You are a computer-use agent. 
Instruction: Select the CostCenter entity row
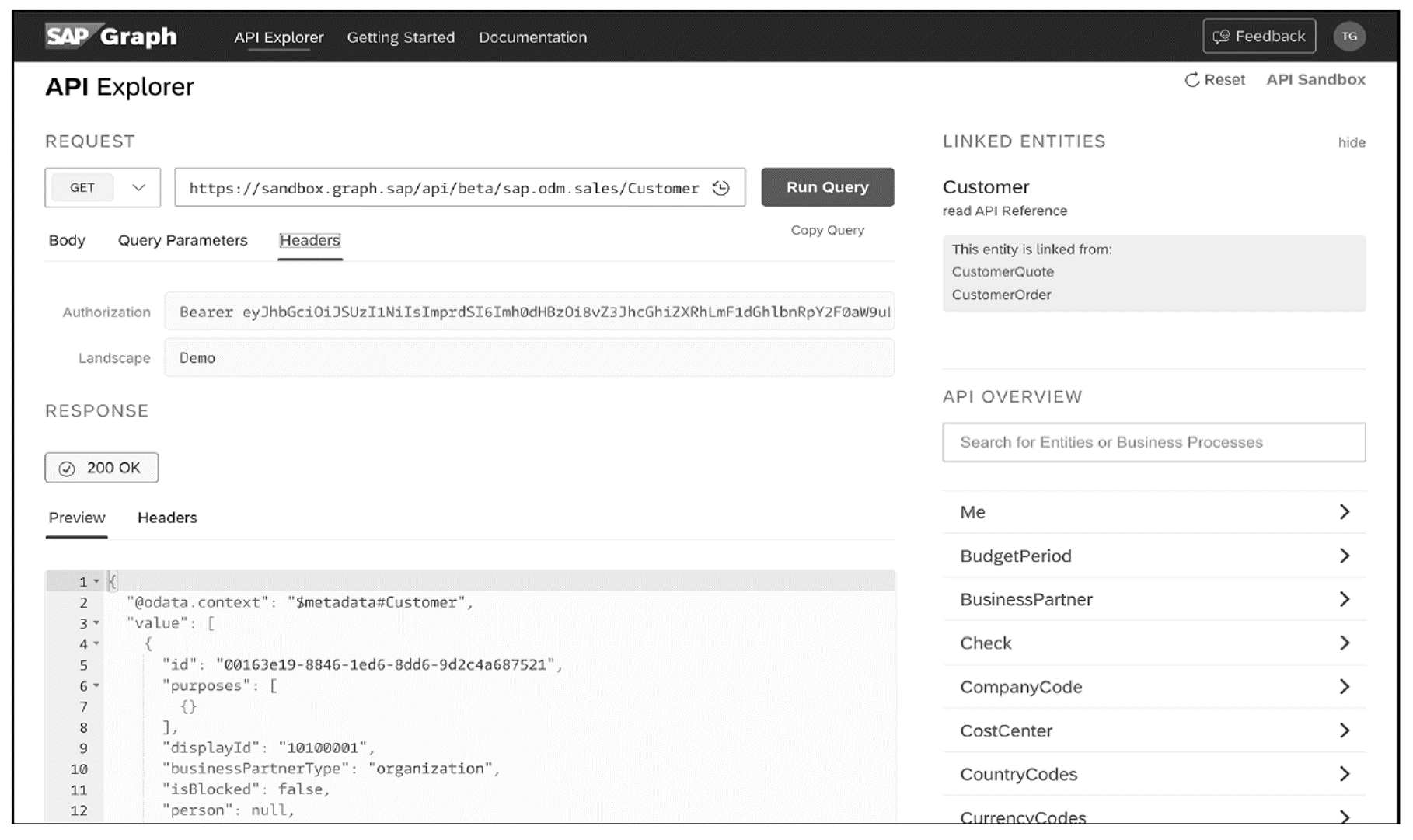click(1154, 730)
